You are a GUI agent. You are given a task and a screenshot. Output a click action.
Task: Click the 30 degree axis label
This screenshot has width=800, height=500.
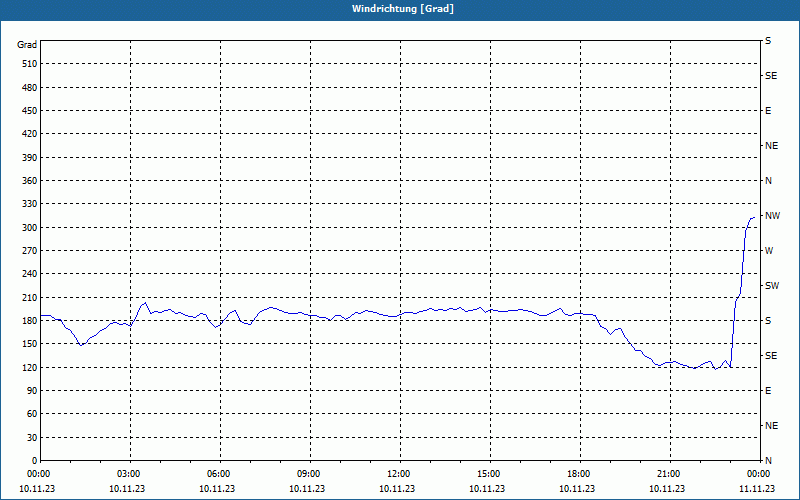[x=32, y=438]
